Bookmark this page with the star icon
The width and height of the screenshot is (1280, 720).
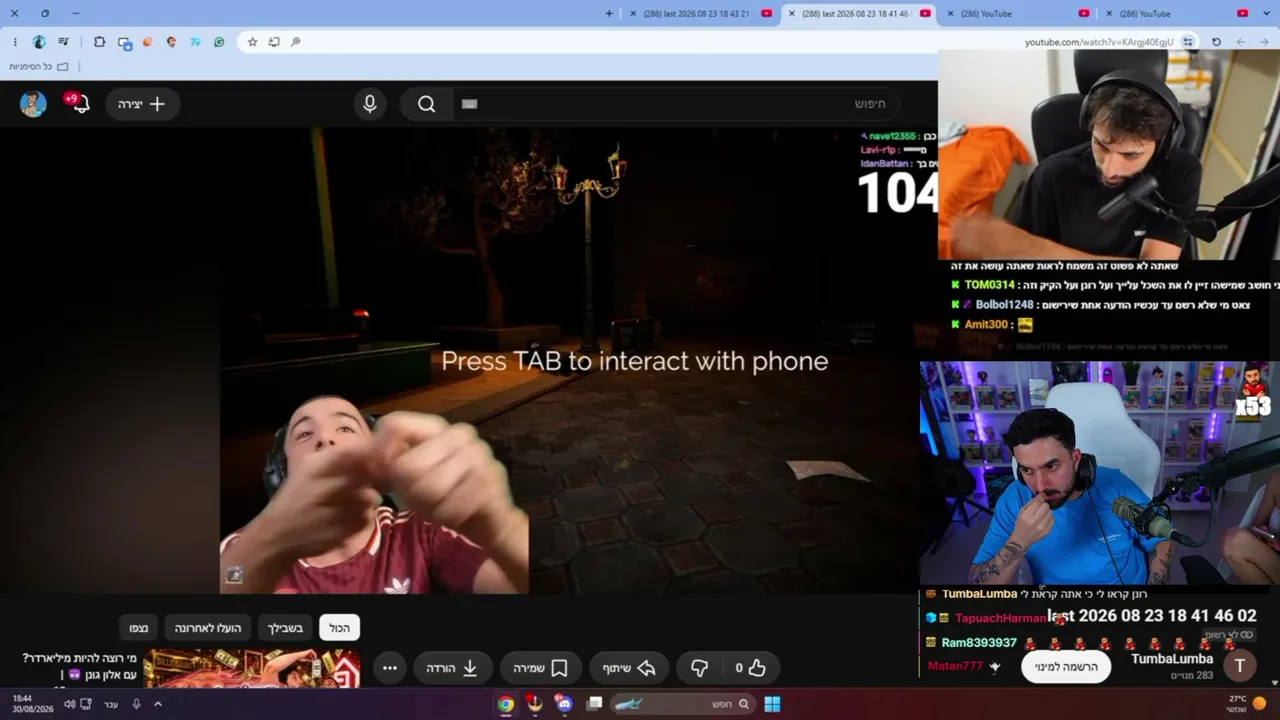click(252, 42)
